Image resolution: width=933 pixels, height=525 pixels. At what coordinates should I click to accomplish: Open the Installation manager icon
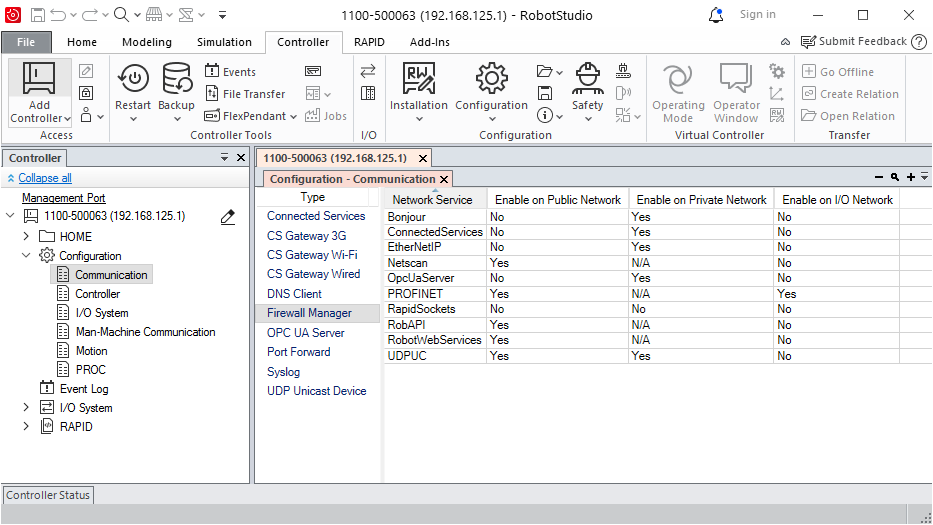tap(418, 79)
